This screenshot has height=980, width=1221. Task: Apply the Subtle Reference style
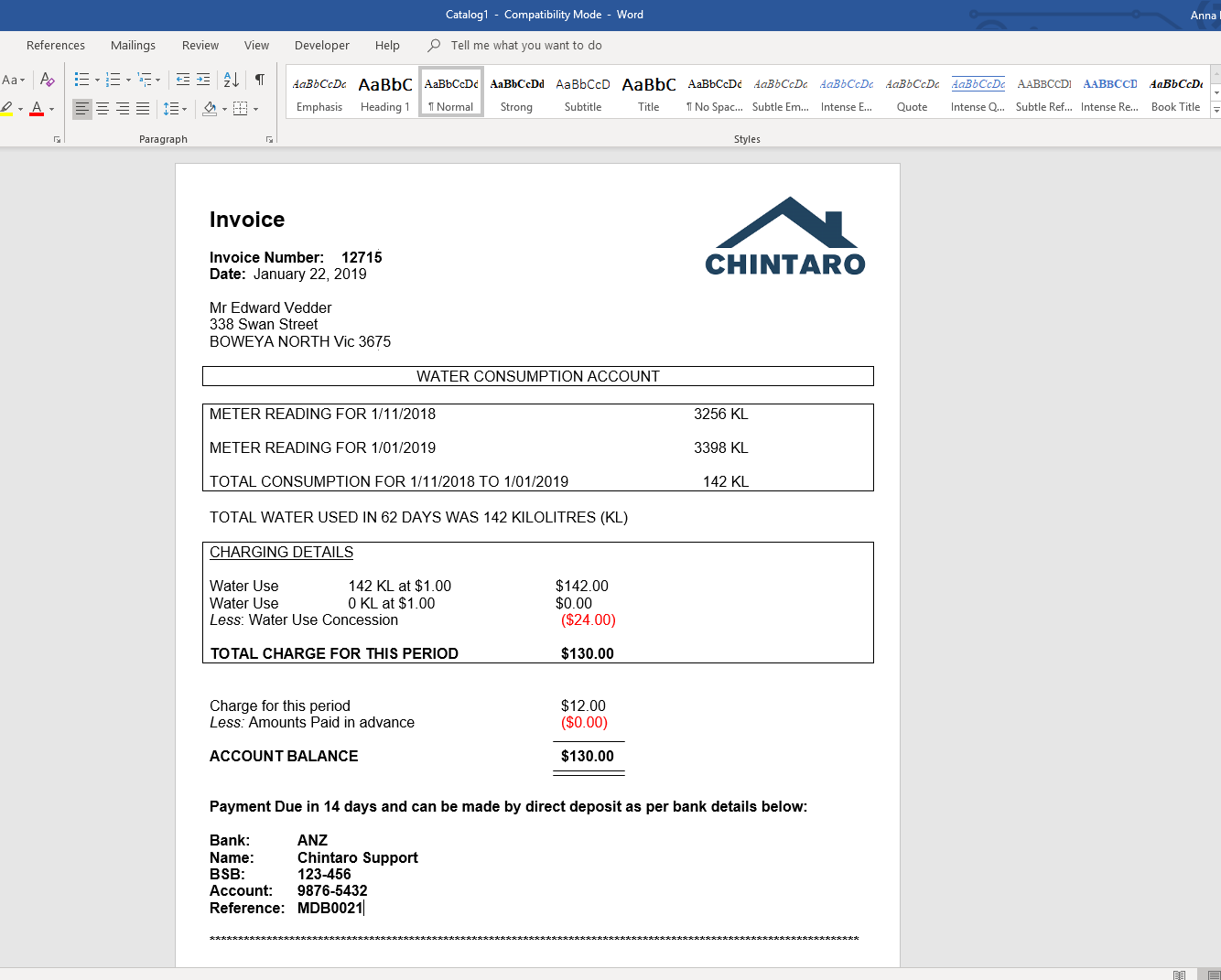click(x=1044, y=92)
